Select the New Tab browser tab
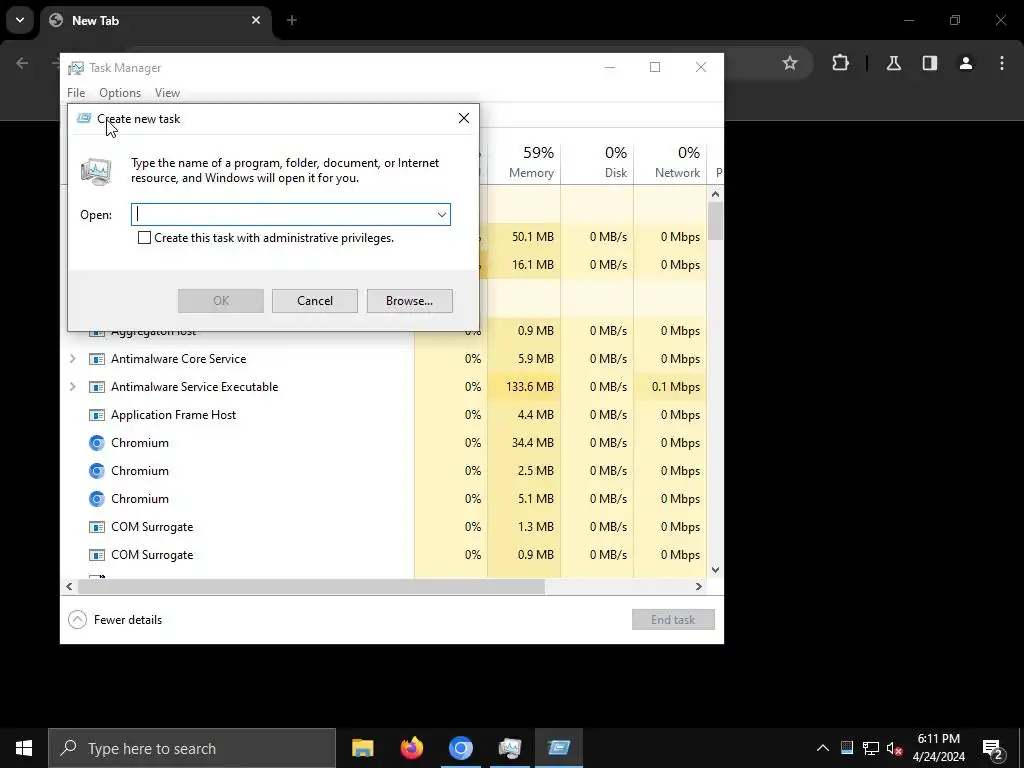 click(x=155, y=20)
